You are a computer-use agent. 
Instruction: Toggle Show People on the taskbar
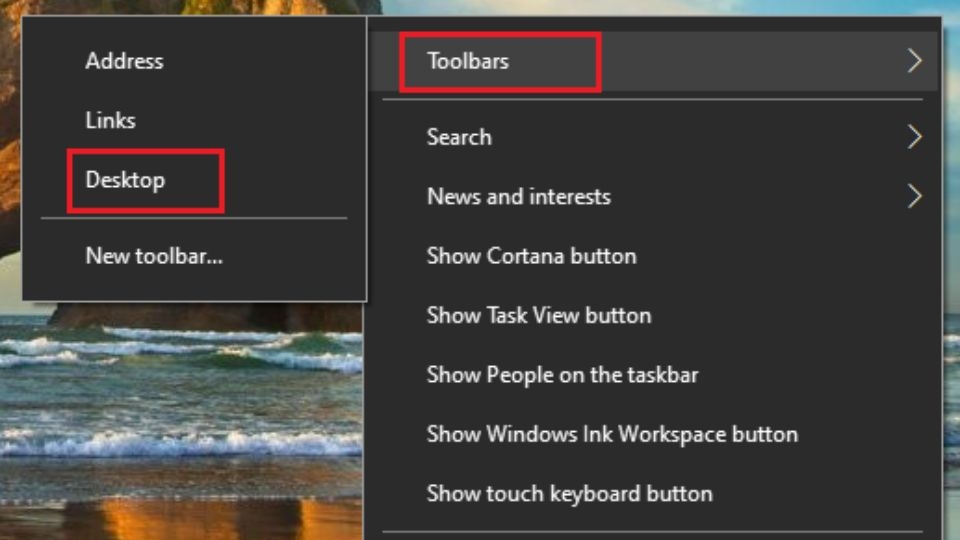[653, 375]
